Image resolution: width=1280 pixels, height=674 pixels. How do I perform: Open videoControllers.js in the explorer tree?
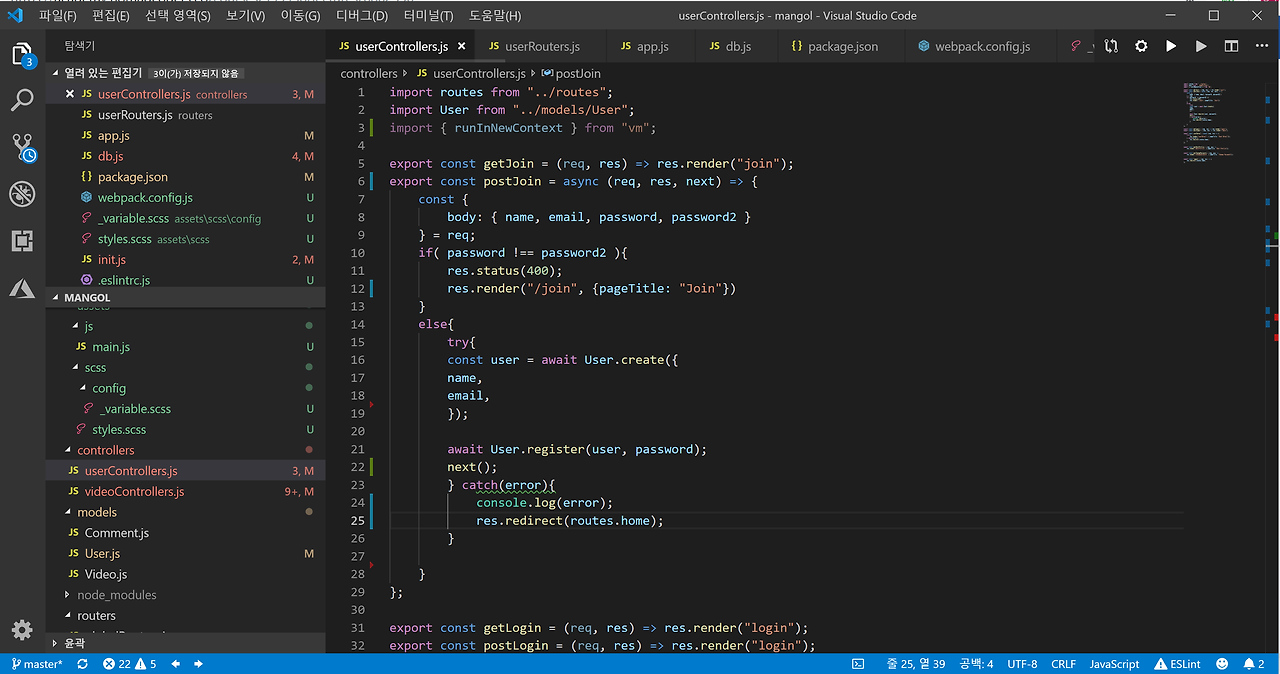(x=134, y=491)
